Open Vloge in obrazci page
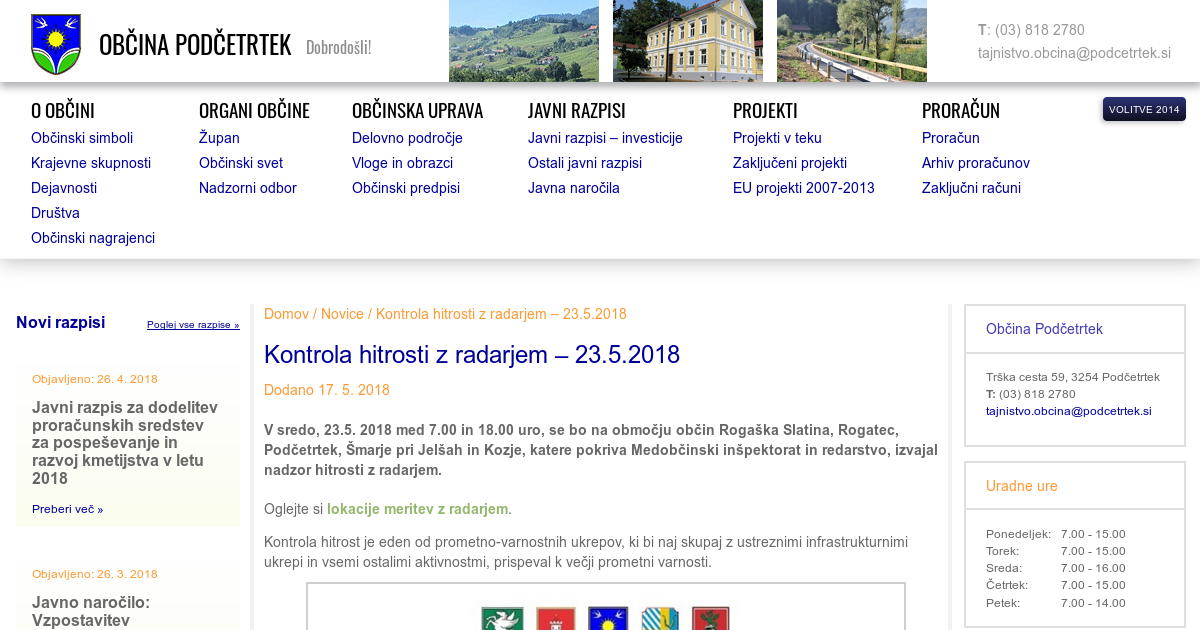 pos(402,163)
